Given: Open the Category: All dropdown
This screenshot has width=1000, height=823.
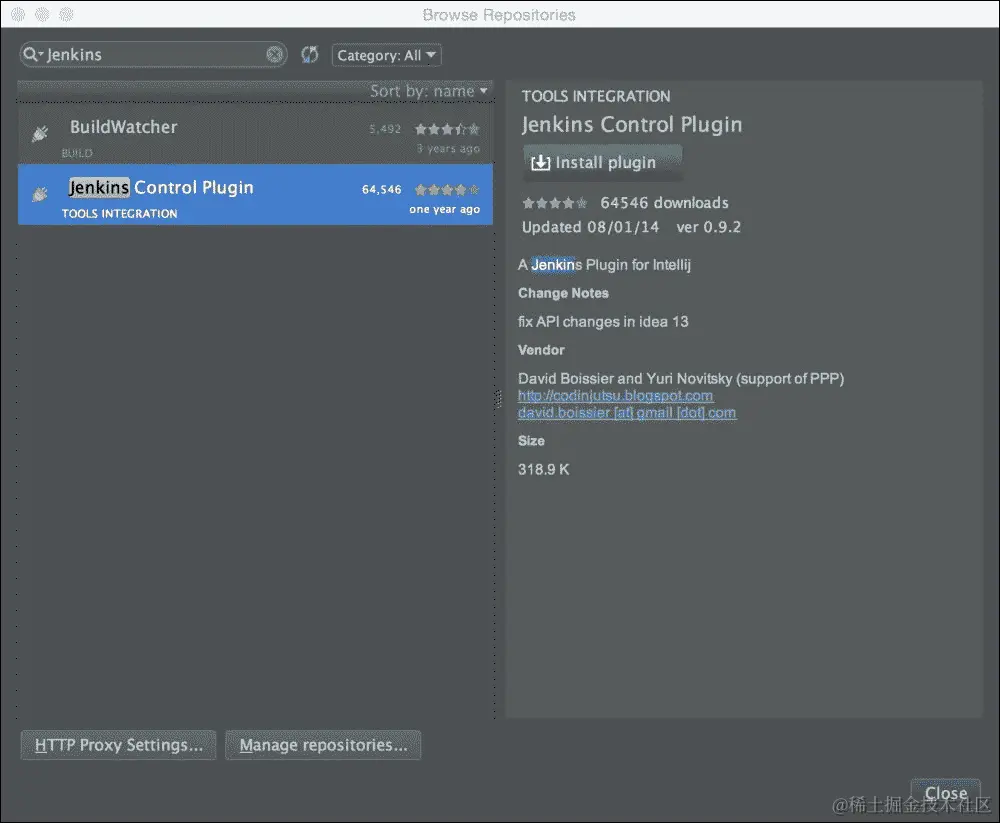Looking at the screenshot, I should tap(386, 56).
